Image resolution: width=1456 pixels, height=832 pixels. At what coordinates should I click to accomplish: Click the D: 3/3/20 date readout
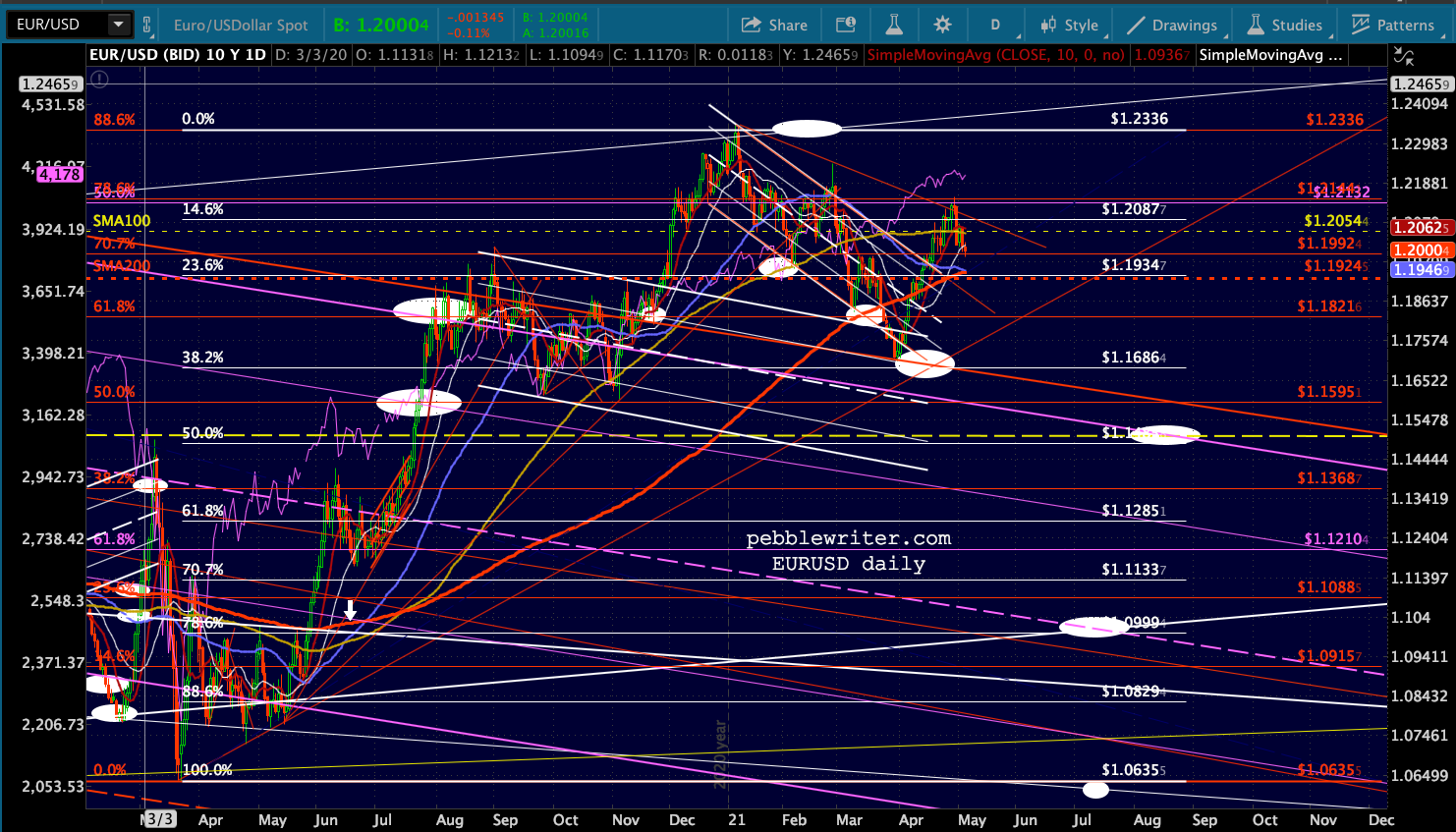tap(310, 55)
